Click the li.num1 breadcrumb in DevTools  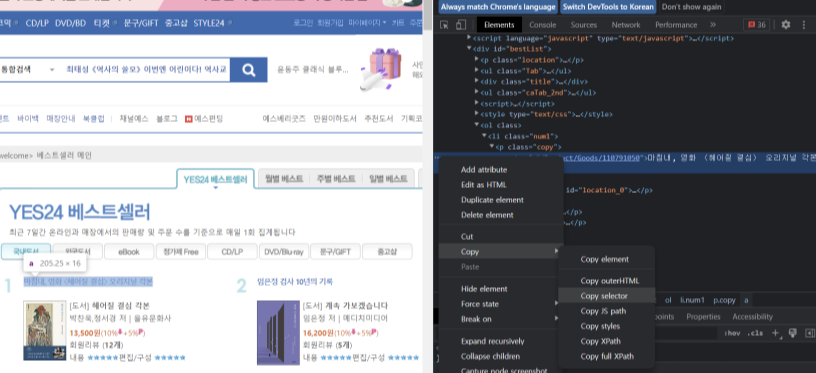point(692,300)
